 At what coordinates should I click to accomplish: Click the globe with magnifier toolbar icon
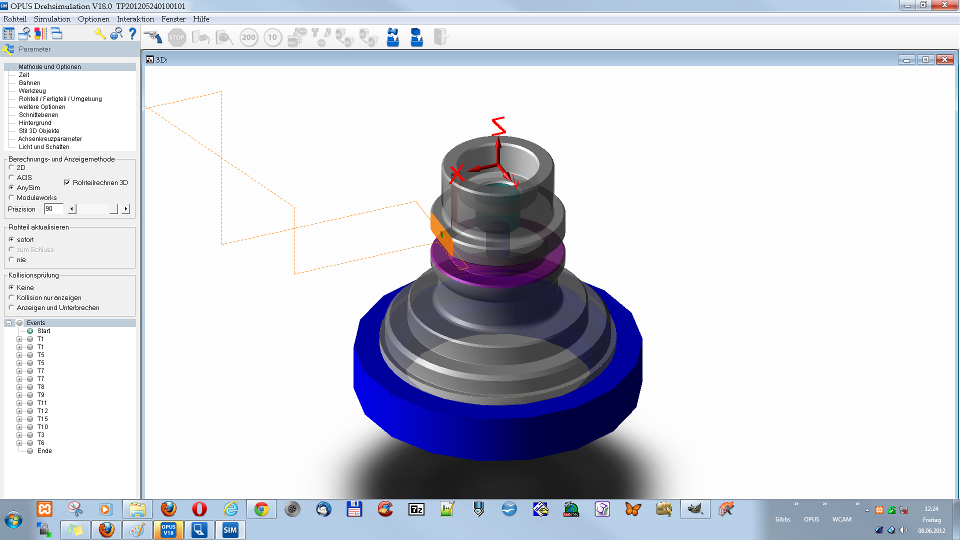coord(116,34)
